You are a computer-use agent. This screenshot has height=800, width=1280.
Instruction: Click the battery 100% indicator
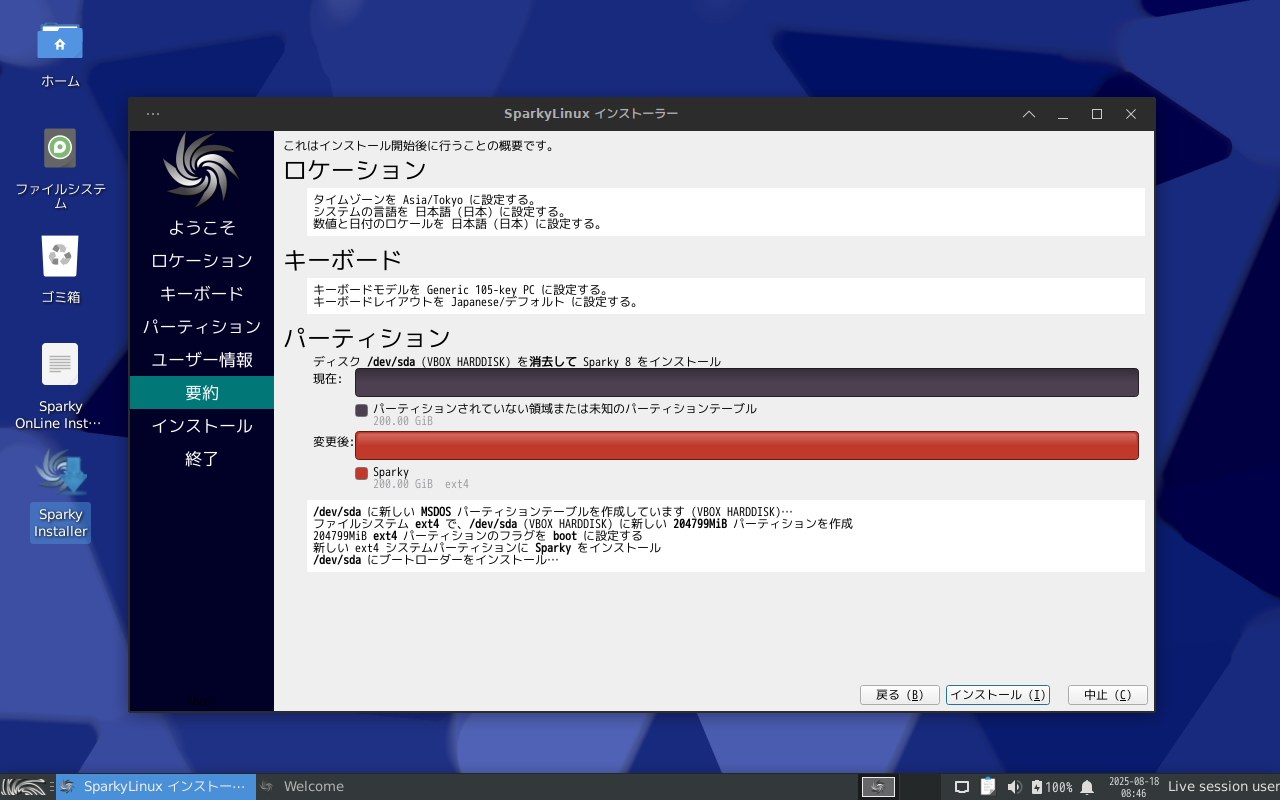1051,787
